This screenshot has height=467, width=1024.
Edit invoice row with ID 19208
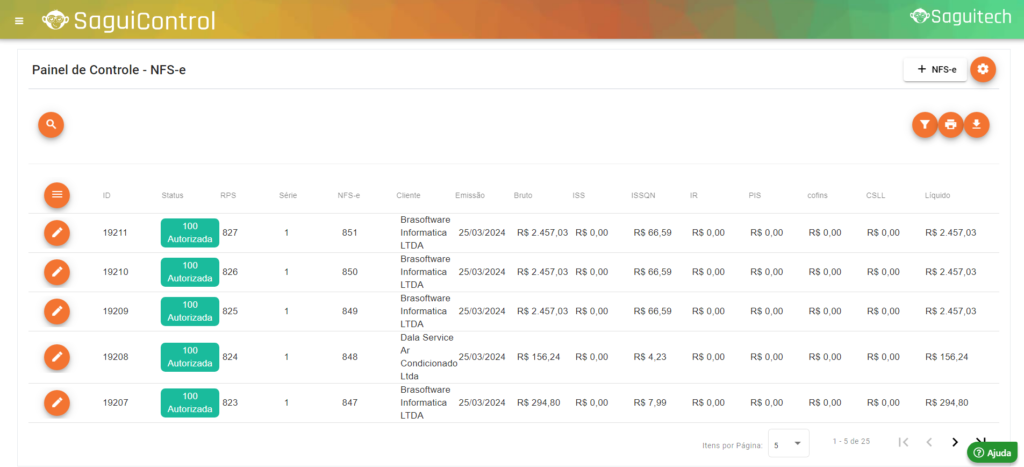click(x=57, y=357)
